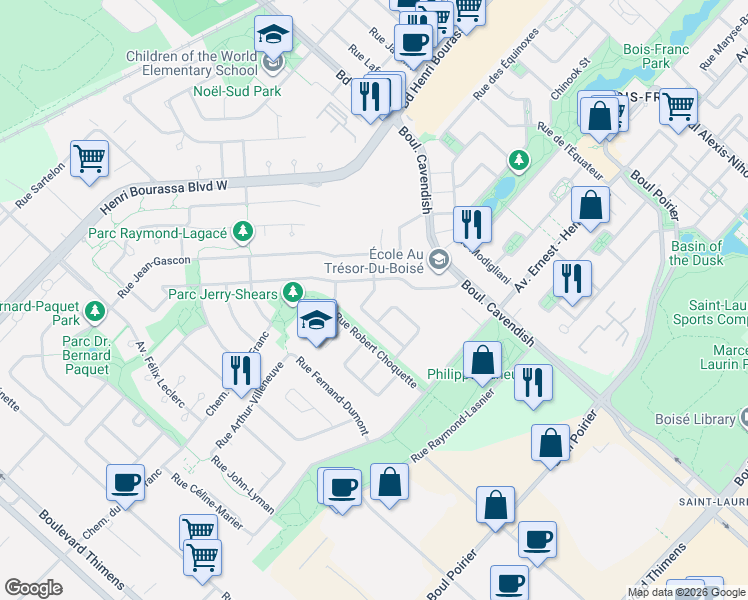Select the shopping bag marker below Bois-Franc Park
Viewport: 748px width, 600px height.
600,116
